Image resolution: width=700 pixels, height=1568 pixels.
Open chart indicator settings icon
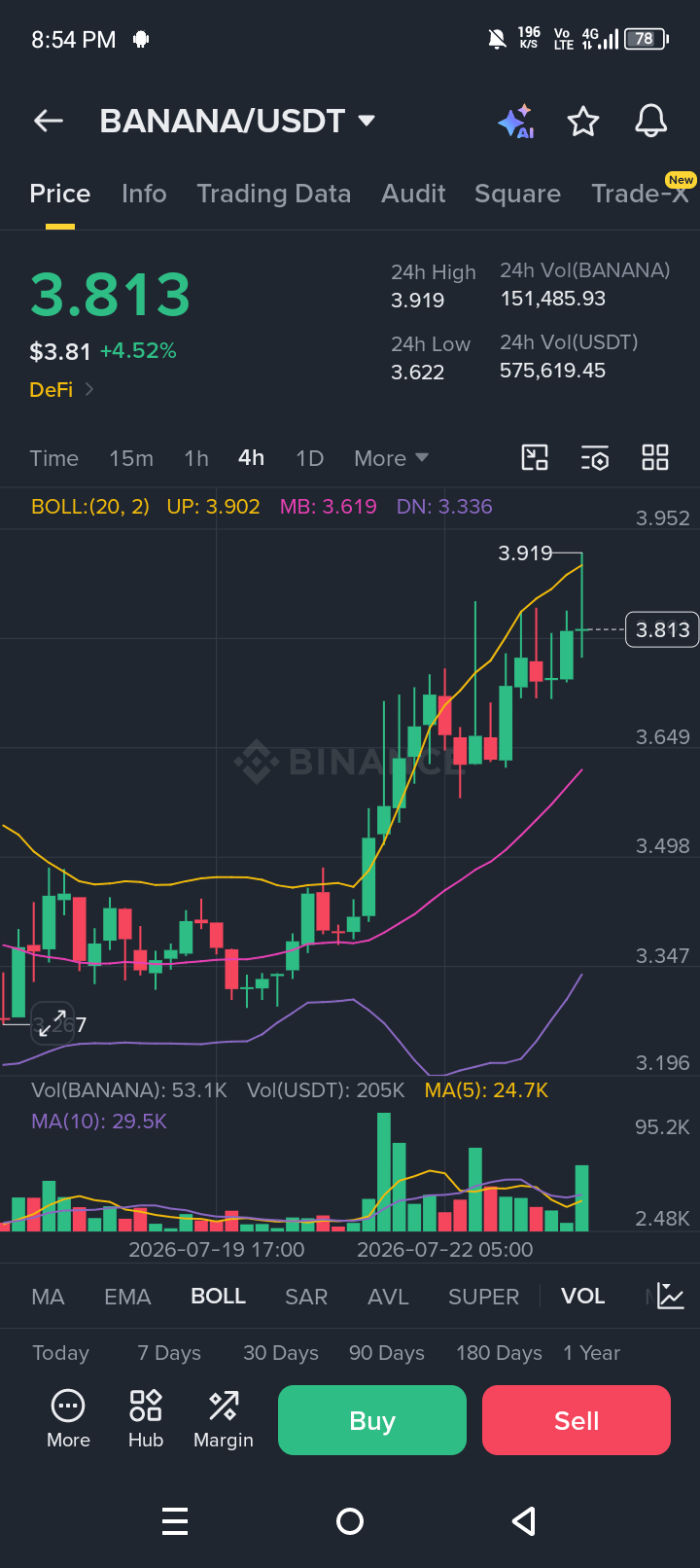(595, 457)
